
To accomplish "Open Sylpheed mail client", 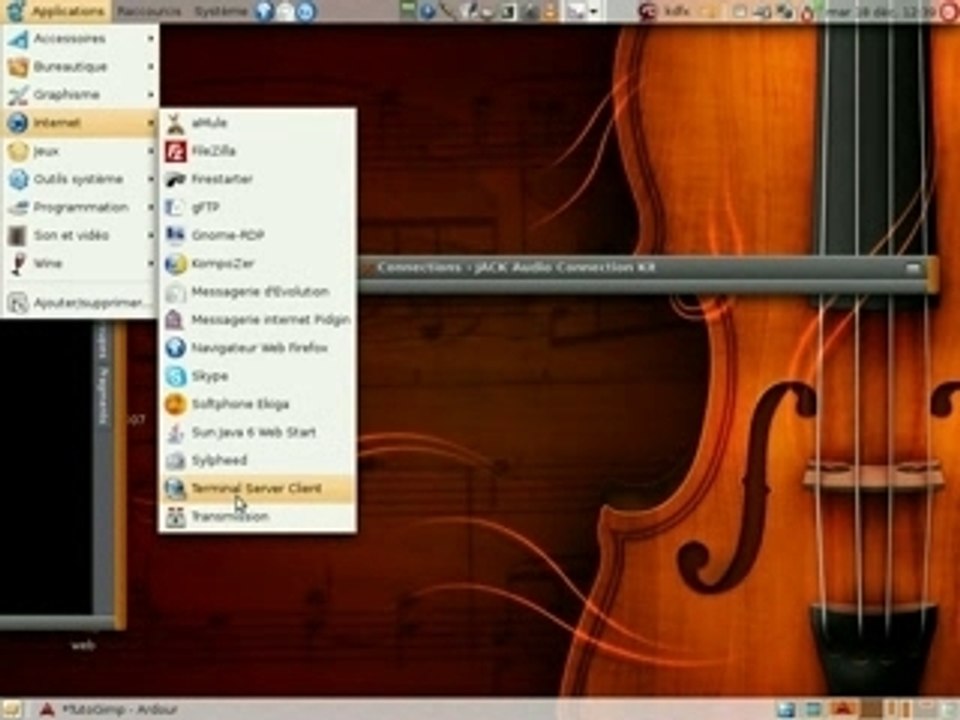I will tap(258, 461).
